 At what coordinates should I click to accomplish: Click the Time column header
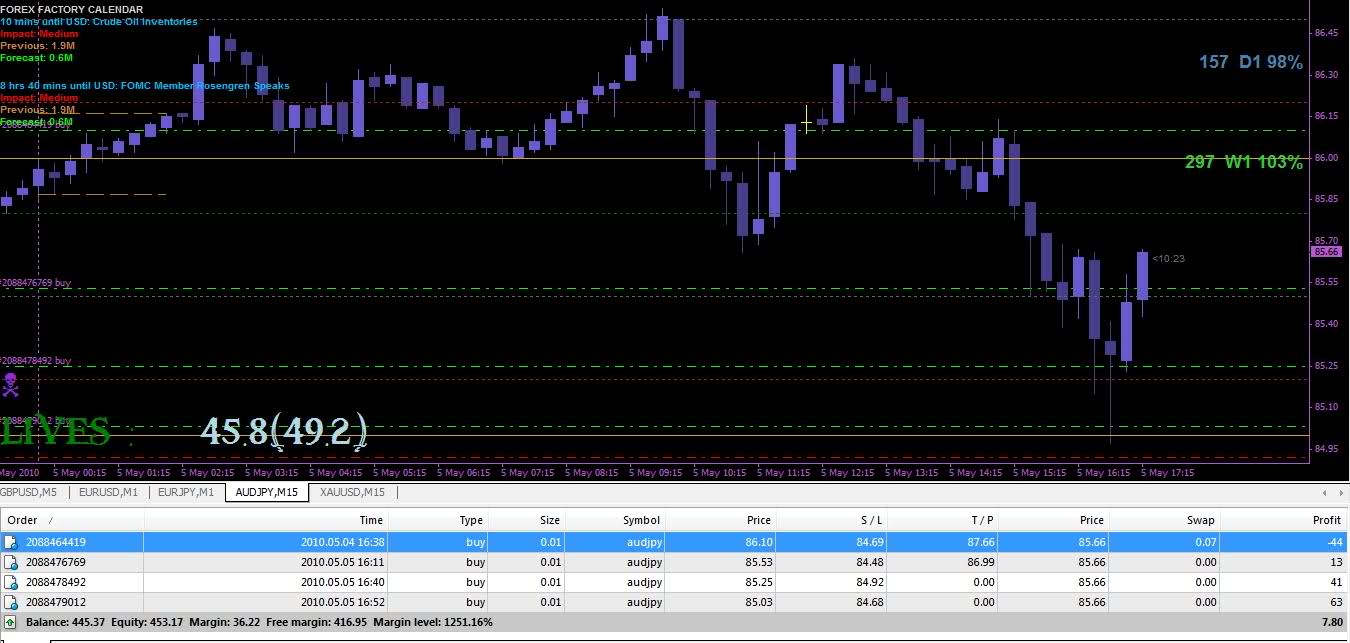pyautogui.click(x=371, y=520)
